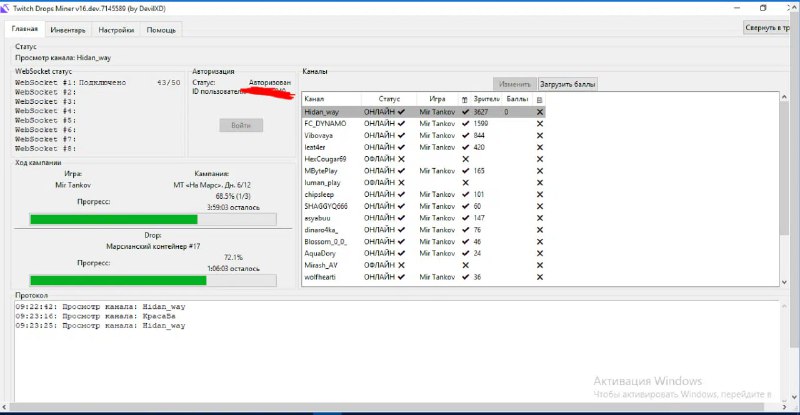Switch to the Настройки tab

[x=119, y=30]
